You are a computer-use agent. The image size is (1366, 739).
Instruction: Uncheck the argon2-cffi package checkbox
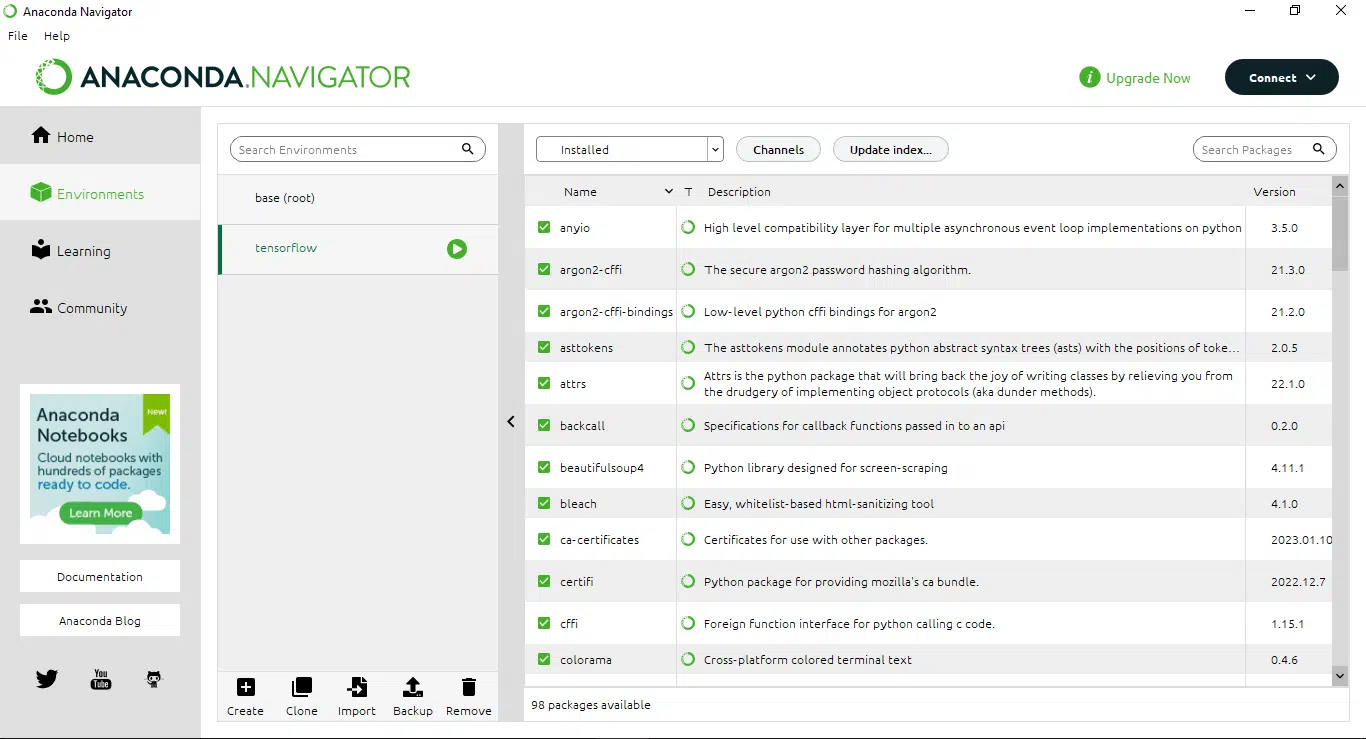tap(544, 269)
